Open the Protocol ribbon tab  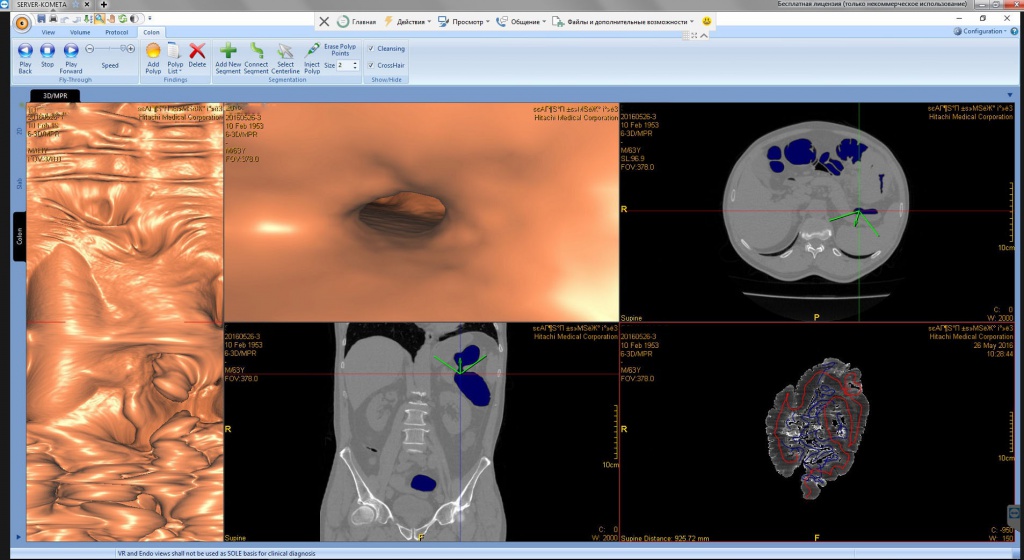point(116,32)
